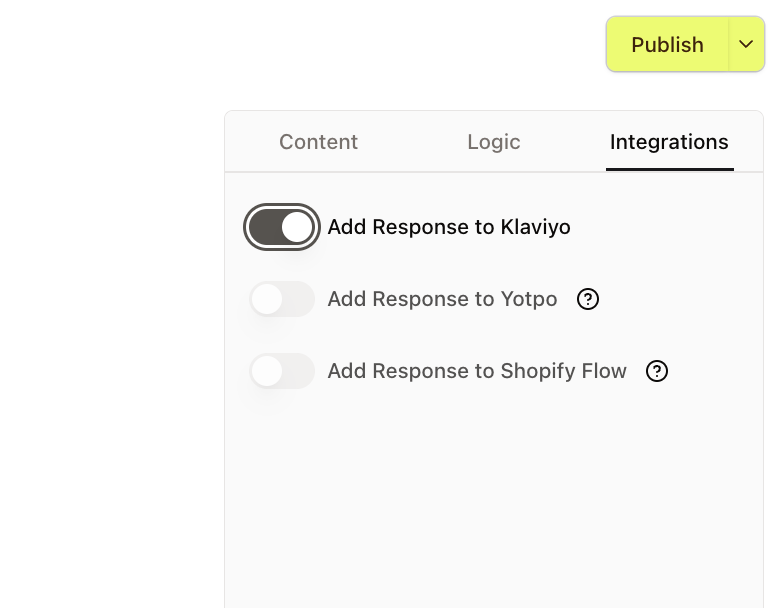Click the knob of the Yotpo switch
Viewport: 780px width, 608px height.
(267, 299)
